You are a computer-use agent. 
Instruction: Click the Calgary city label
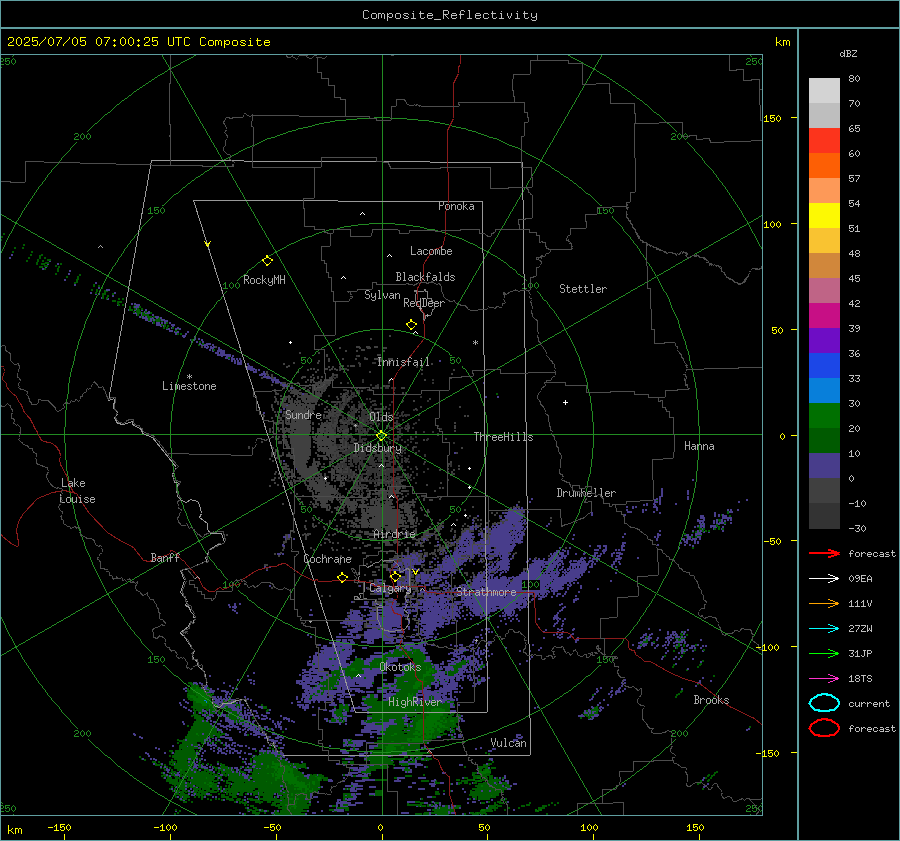[390, 588]
